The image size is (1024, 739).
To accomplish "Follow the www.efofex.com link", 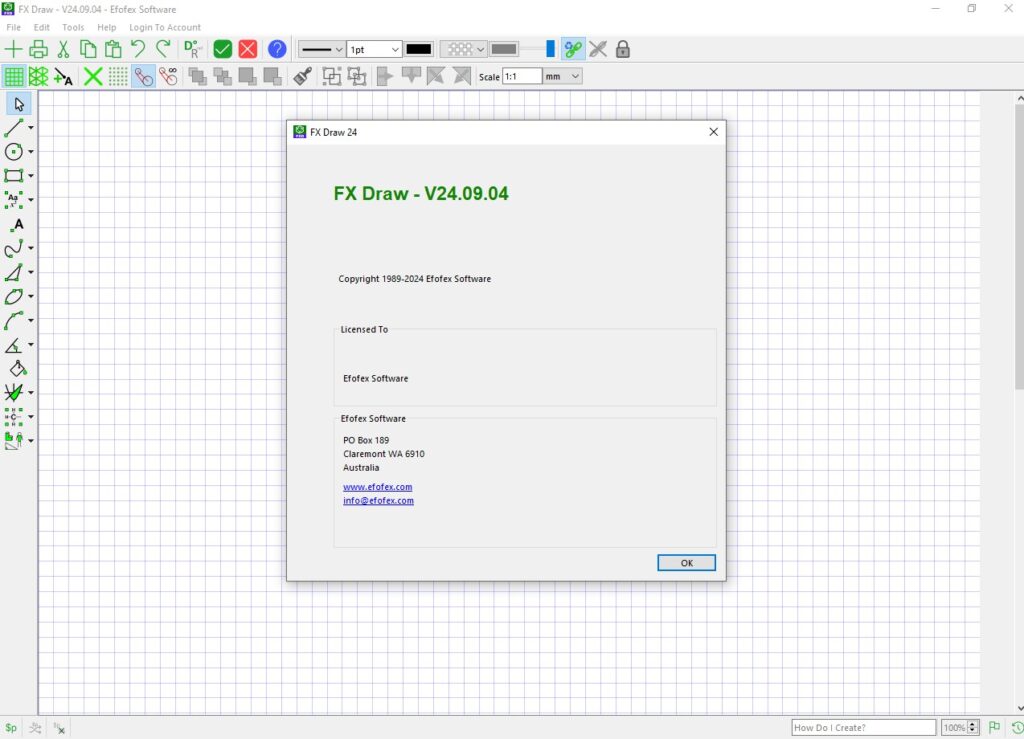I will [377, 487].
